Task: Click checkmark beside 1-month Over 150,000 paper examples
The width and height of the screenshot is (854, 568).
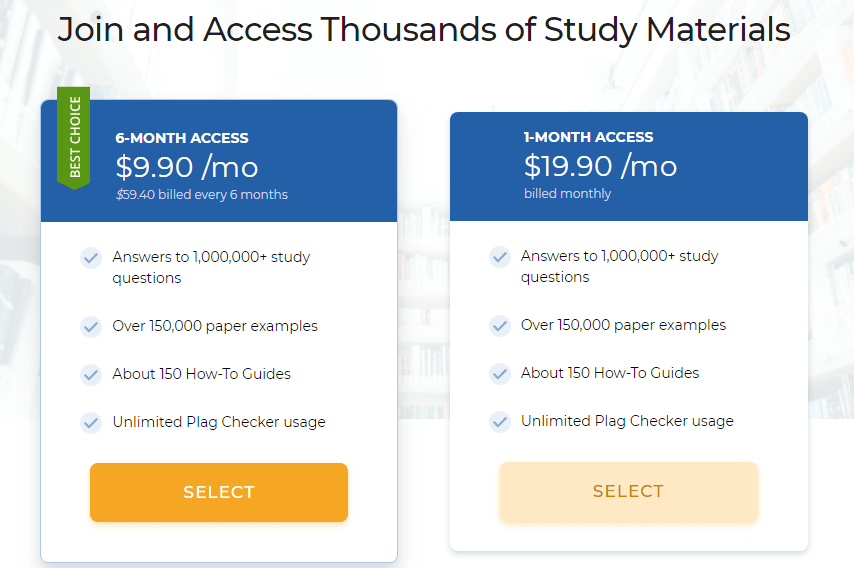Action: click(x=499, y=326)
